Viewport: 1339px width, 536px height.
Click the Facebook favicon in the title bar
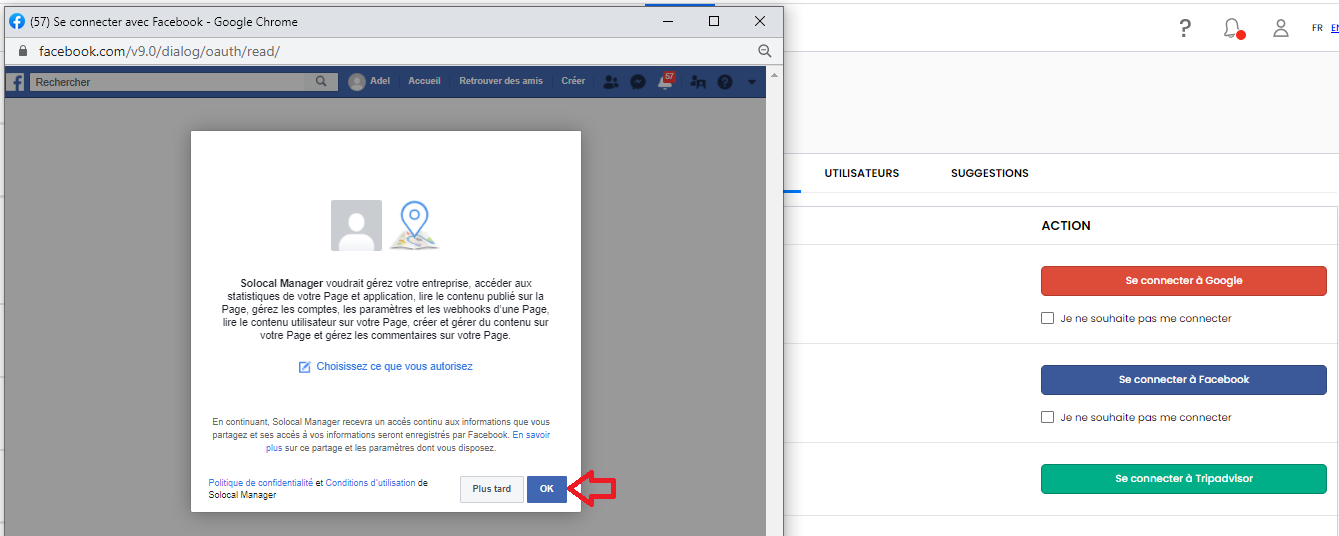[x=17, y=21]
